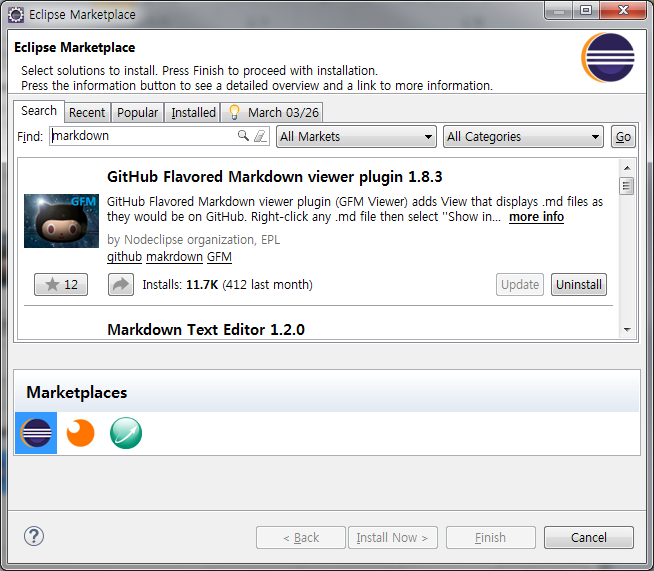Image resolution: width=654 pixels, height=571 pixels.
Task: Open the more info link
Action: [536, 217]
